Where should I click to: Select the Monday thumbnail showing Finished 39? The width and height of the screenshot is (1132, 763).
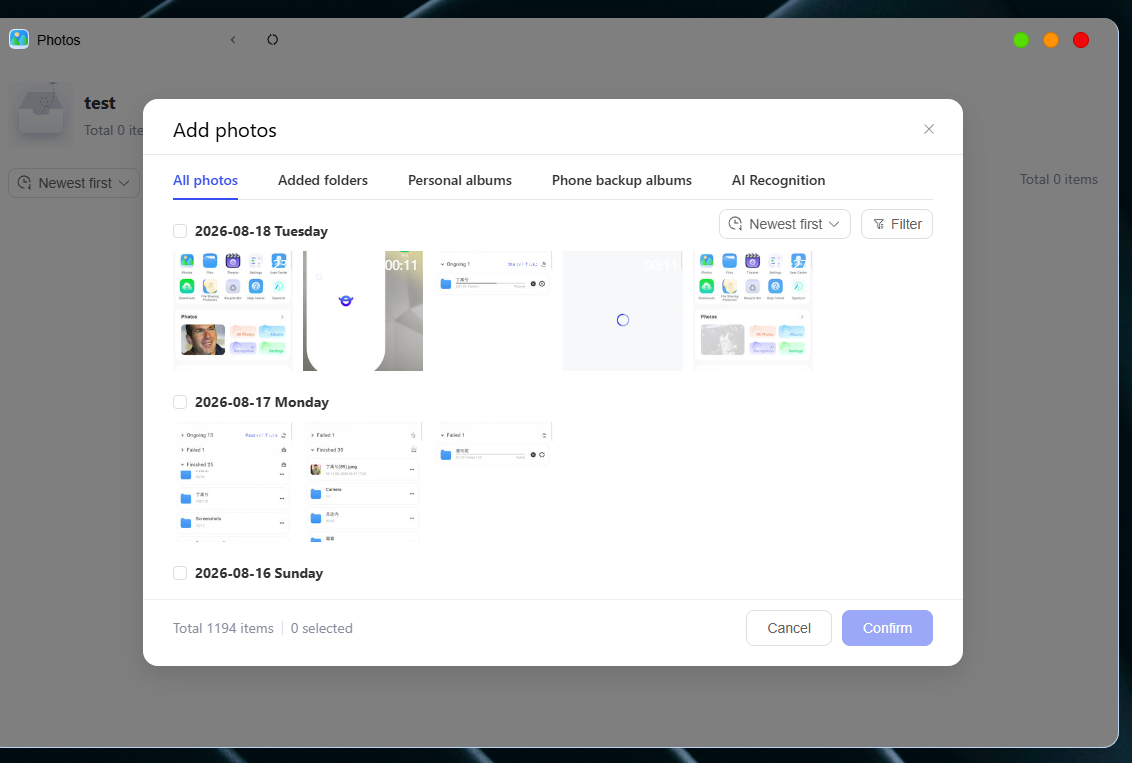click(362, 482)
